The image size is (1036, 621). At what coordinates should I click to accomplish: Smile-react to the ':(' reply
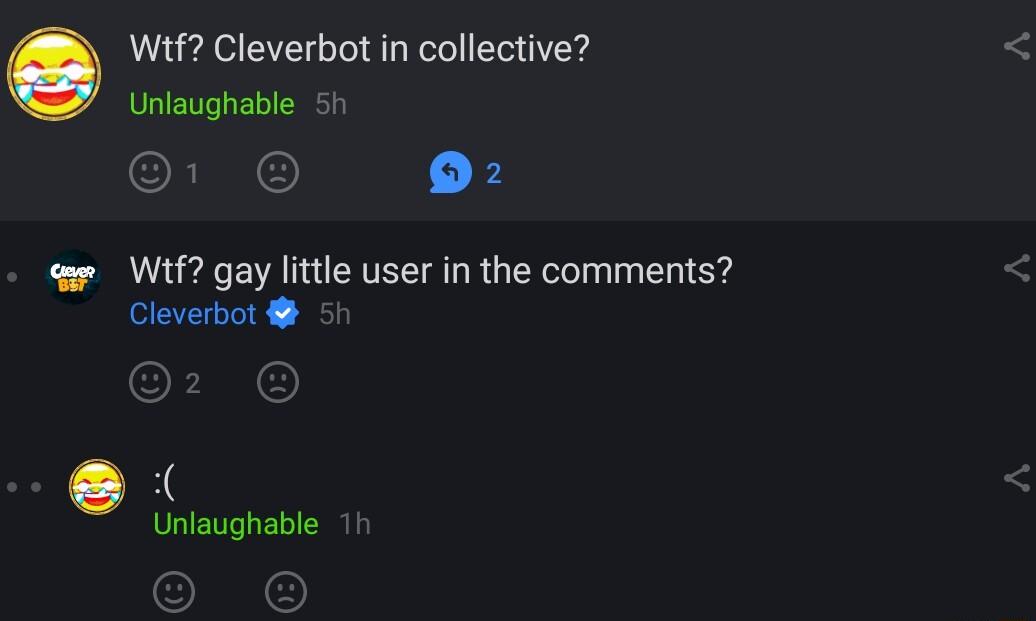pos(173,591)
